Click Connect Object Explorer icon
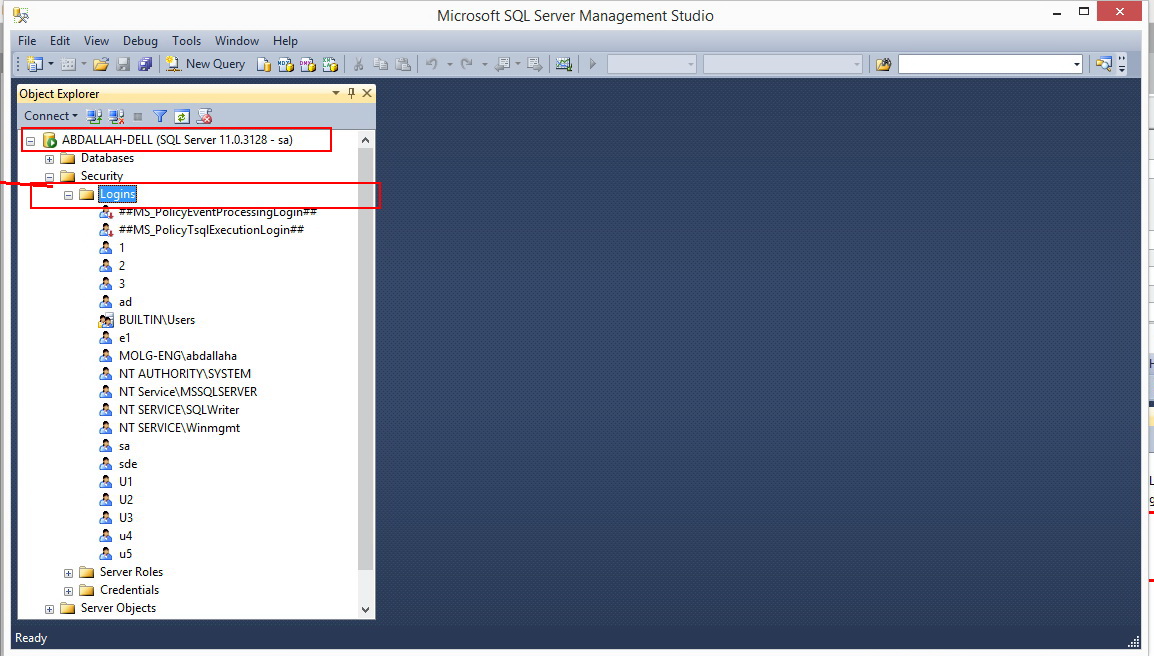 [94, 116]
